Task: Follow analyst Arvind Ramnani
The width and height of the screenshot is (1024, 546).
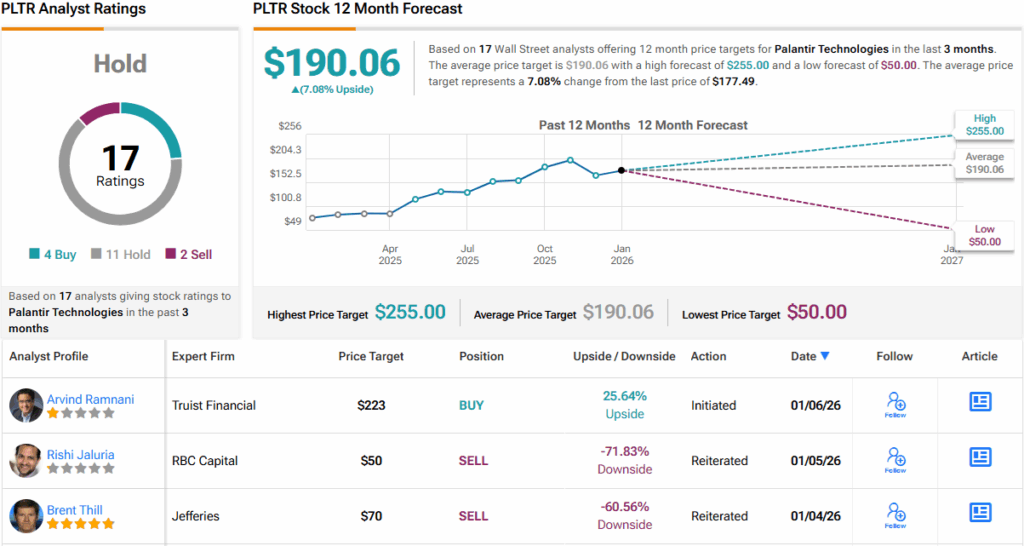Action: pyautogui.click(x=895, y=404)
